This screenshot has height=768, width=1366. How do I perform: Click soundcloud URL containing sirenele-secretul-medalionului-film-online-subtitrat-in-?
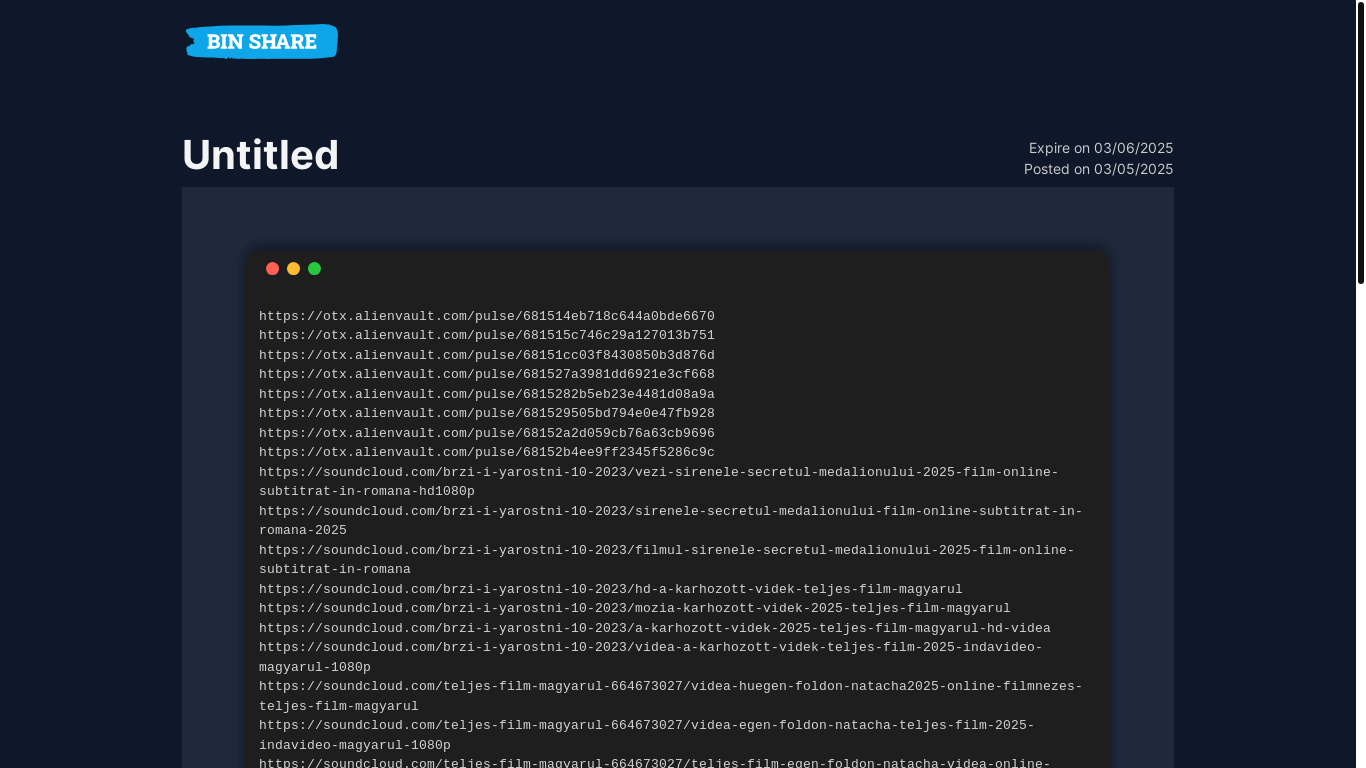tap(671, 521)
